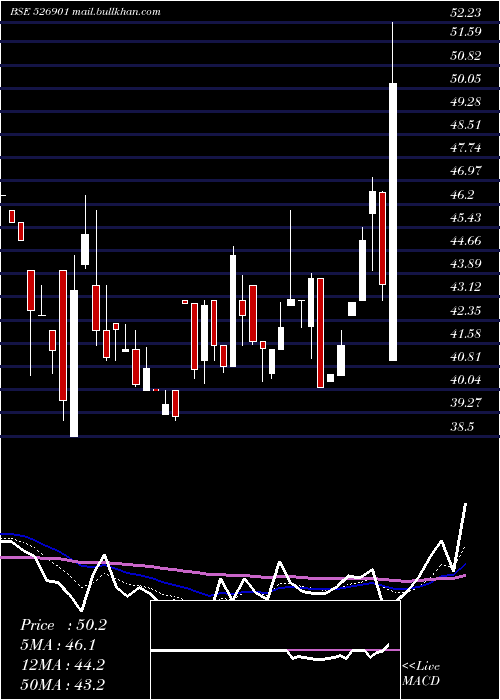Click the 43.89 axis value
This screenshot has height=700, width=500.
(466, 263)
